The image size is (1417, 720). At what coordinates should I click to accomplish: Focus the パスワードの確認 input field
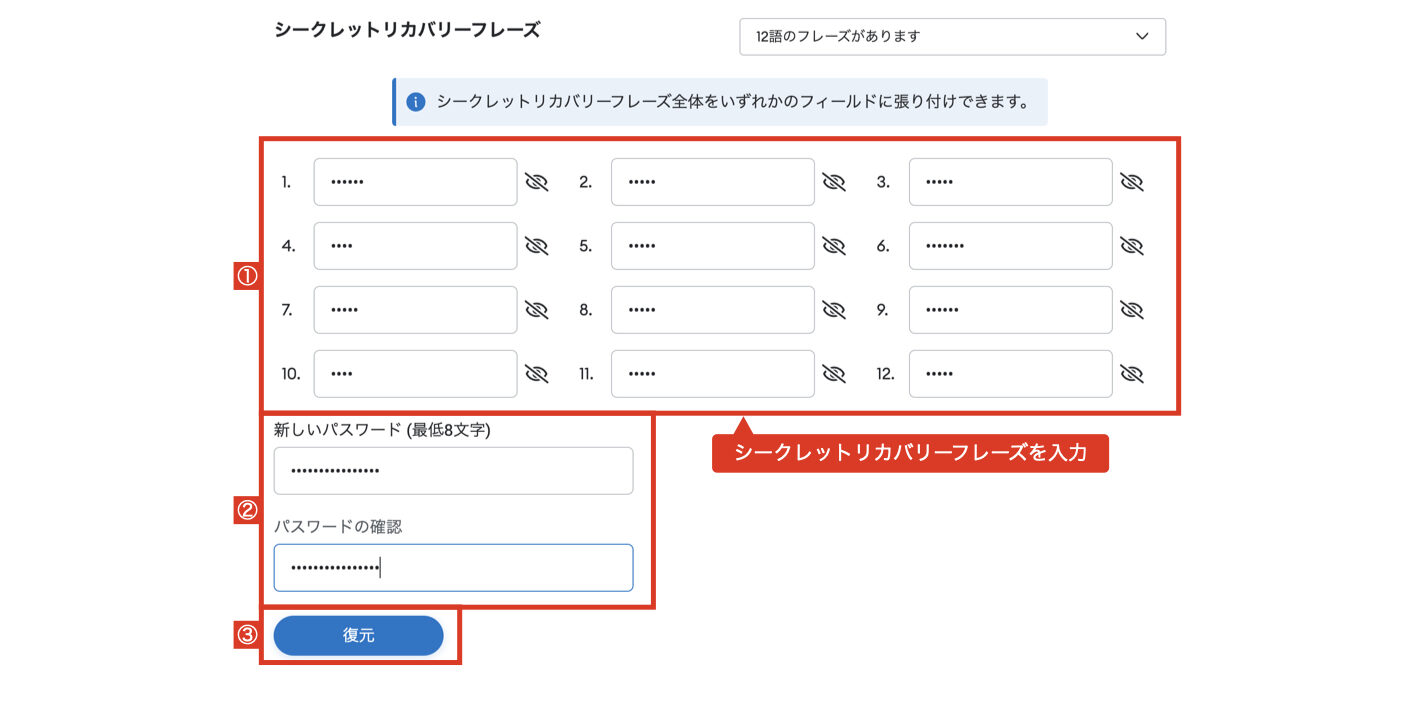click(x=453, y=568)
